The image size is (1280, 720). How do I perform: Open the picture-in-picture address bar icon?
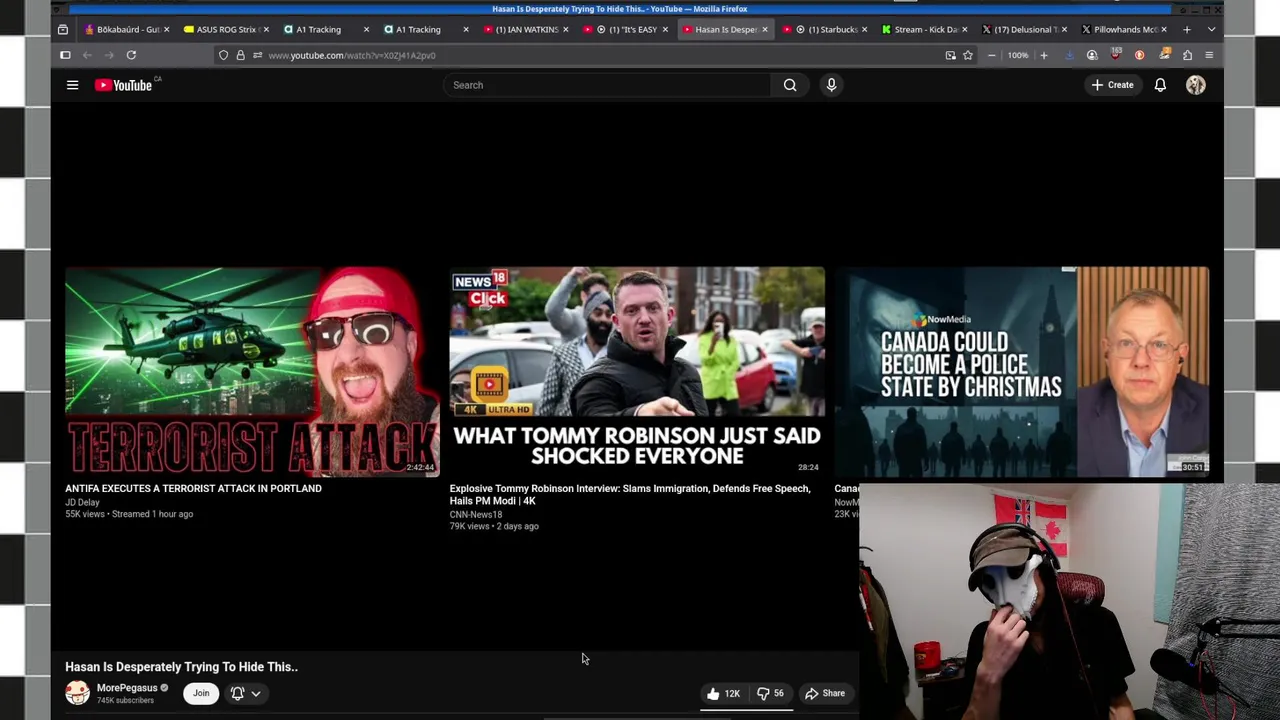950,55
